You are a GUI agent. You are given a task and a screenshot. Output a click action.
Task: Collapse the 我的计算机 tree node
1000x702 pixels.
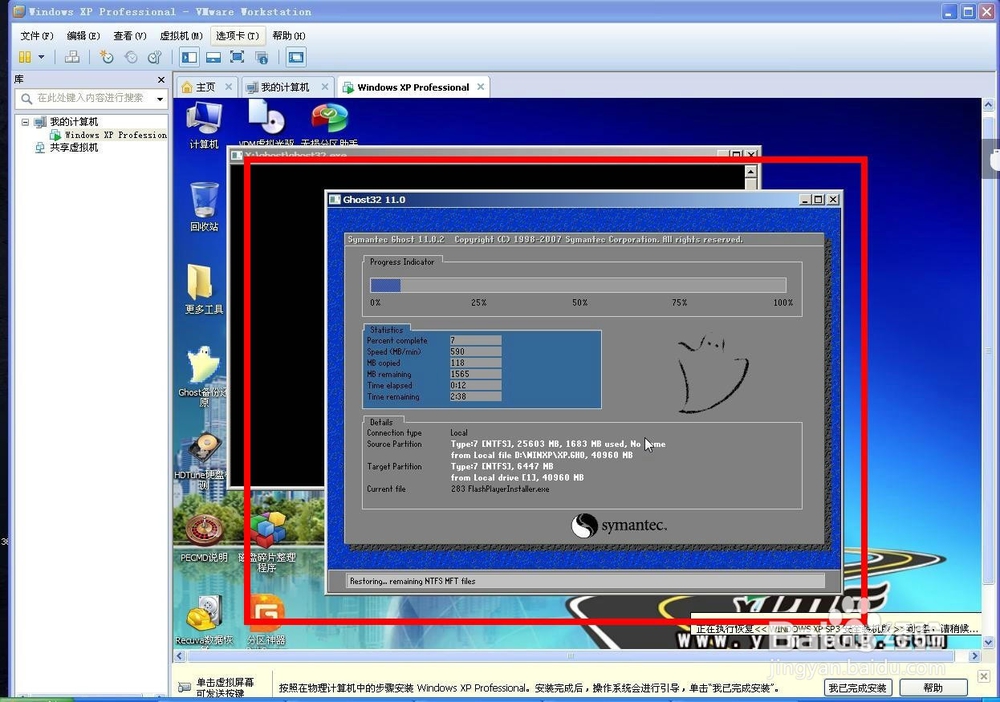25,121
